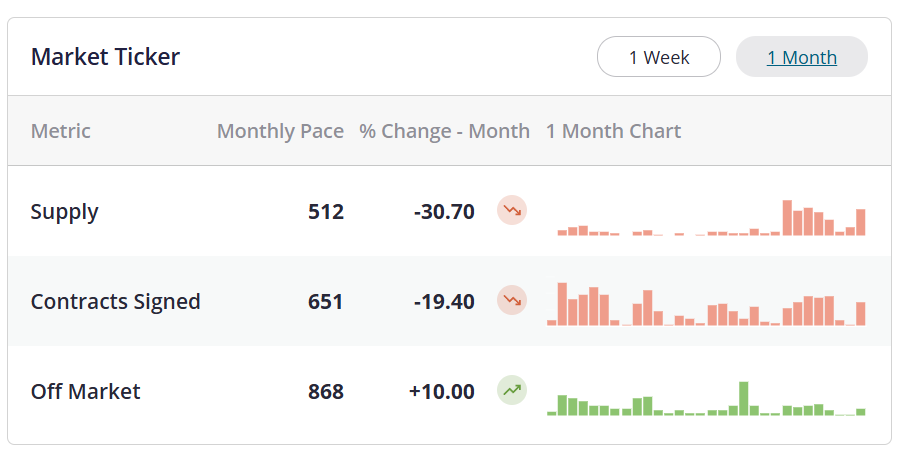Click the Supply change value -30.70
Image resolution: width=904 pixels, height=459 pixels.
coord(444,212)
